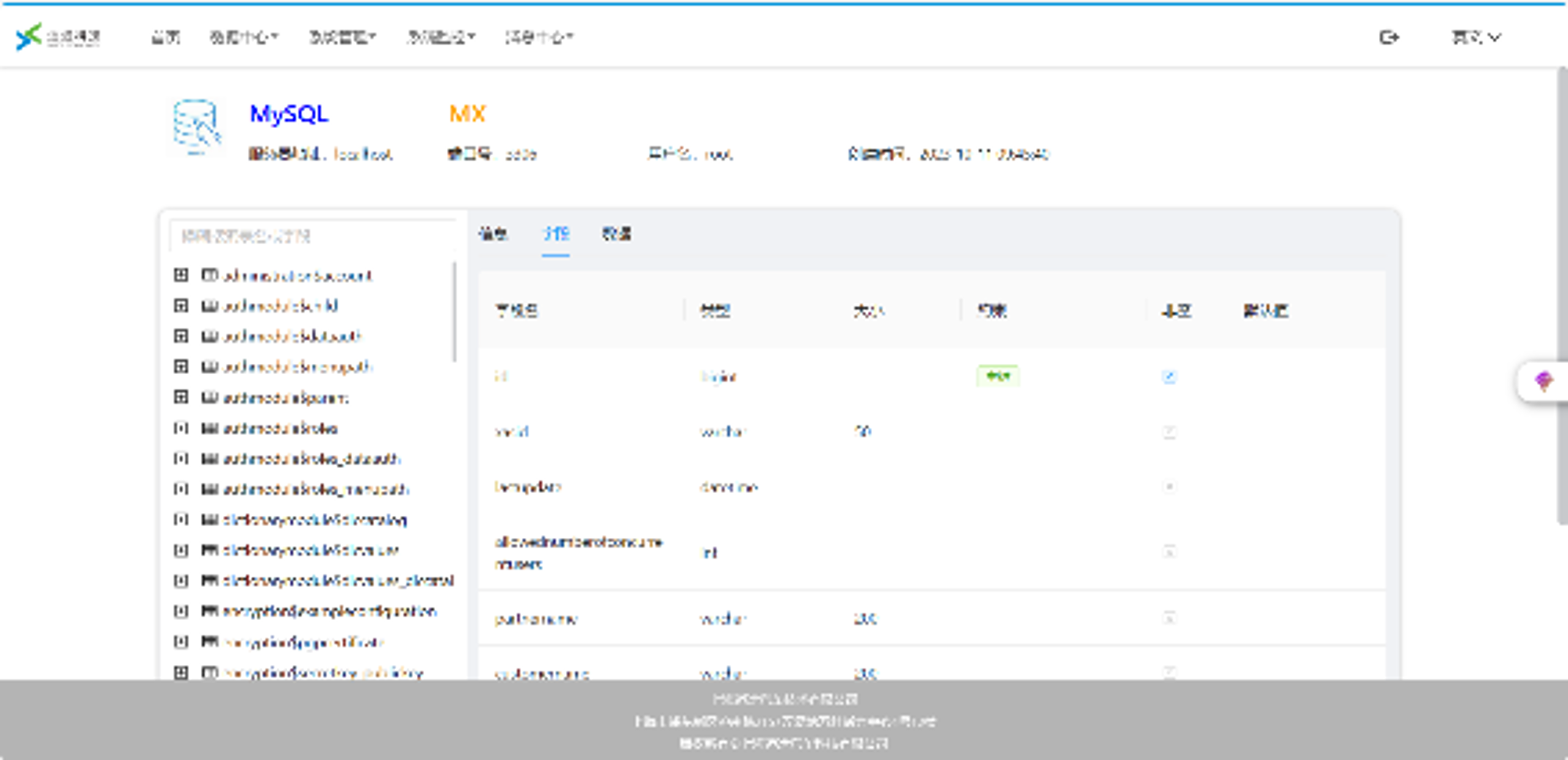Click table icon of authmodule$roles
1568x760 pixels.
209,428
